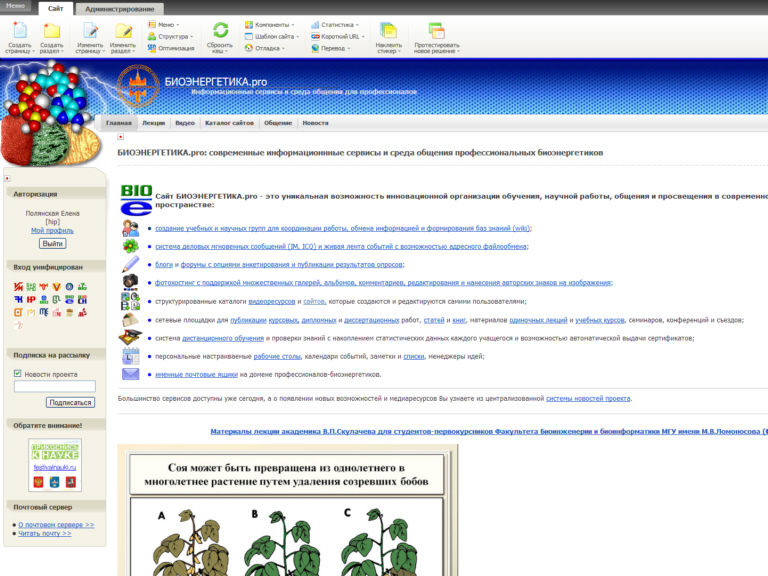
Task: Expand the Короткий URL dropdown
Action: click(x=338, y=36)
